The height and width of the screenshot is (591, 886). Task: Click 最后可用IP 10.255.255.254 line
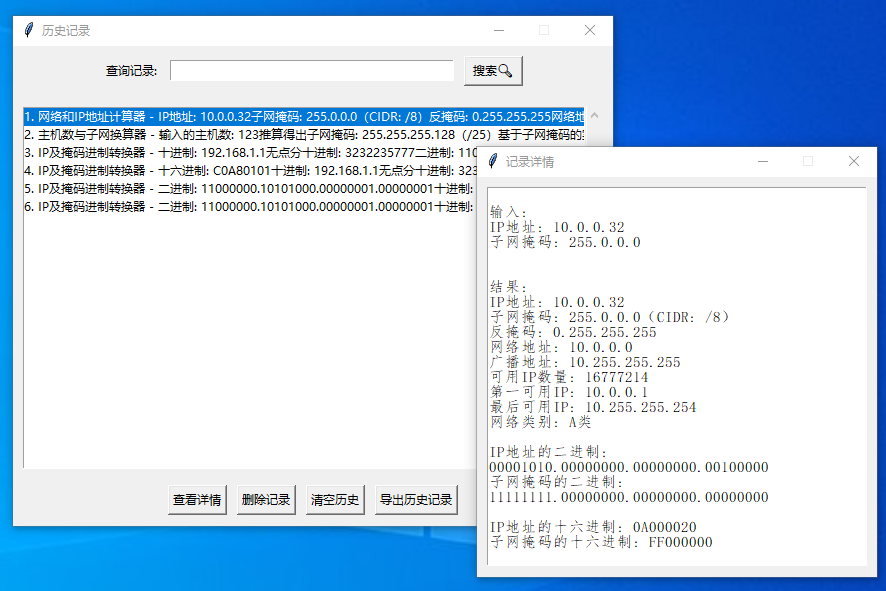pos(593,407)
